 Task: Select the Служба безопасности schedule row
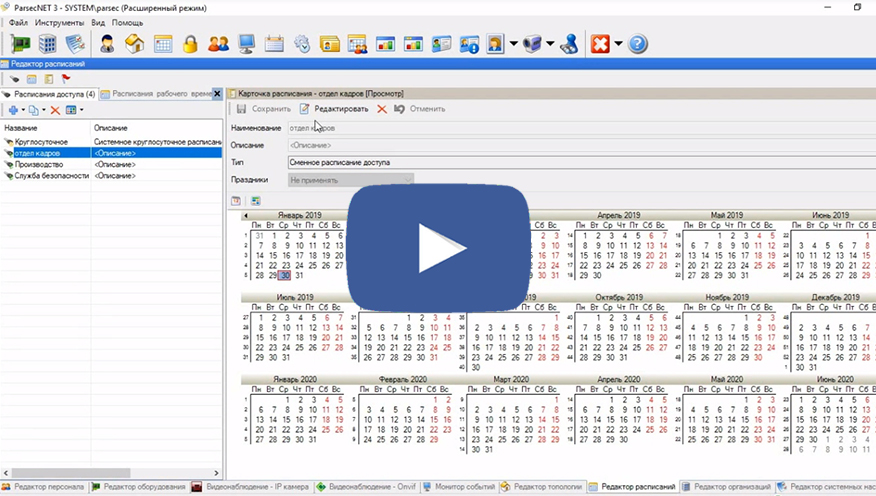pos(111,175)
